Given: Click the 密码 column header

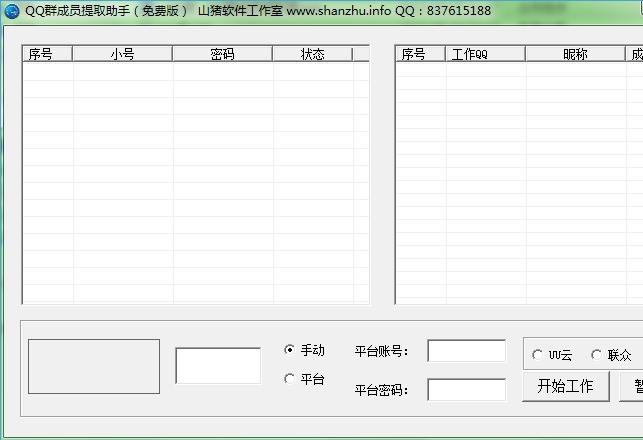Looking at the screenshot, I should pos(222,54).
